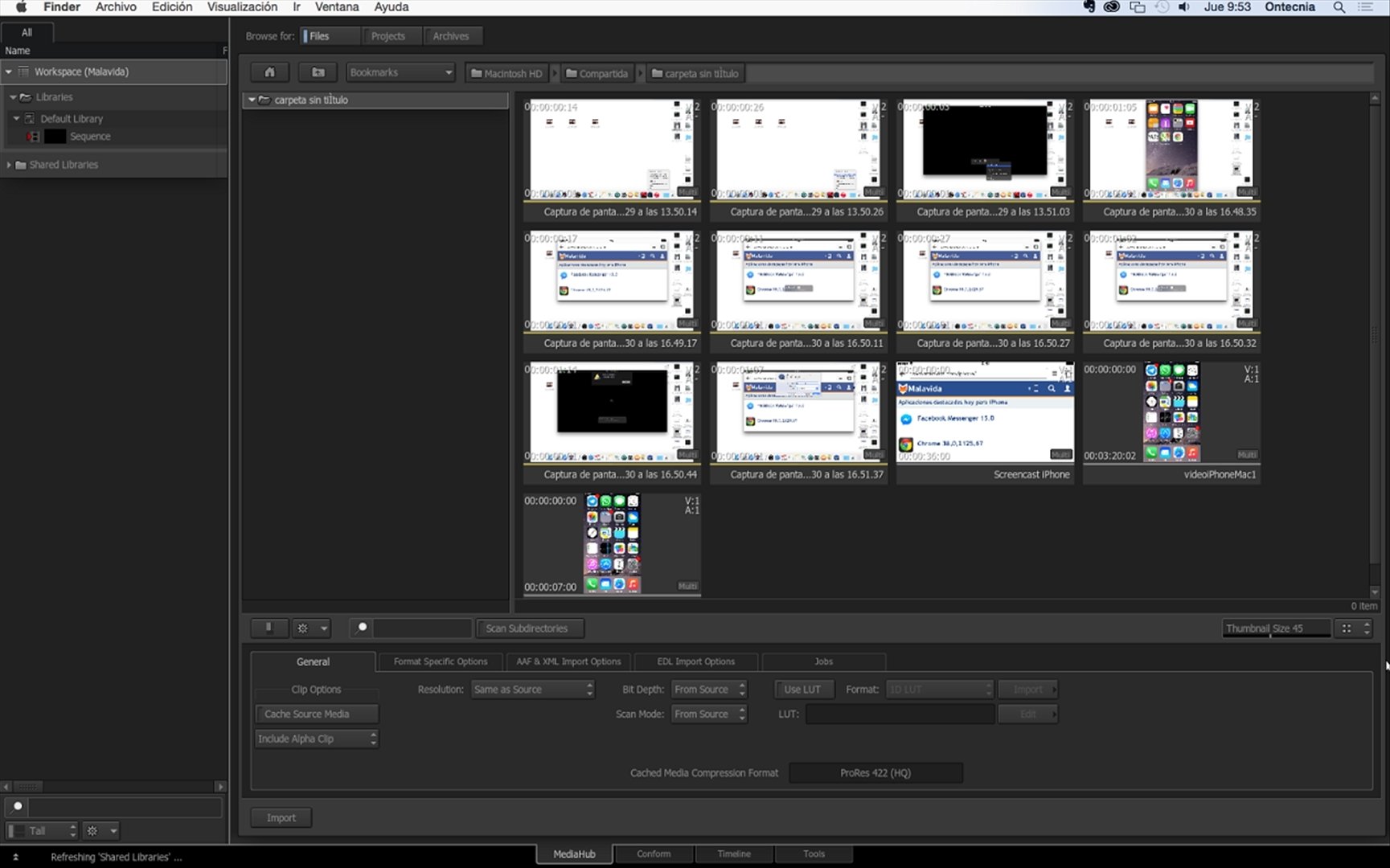Go to the home directory via house icon

point(270,72)
